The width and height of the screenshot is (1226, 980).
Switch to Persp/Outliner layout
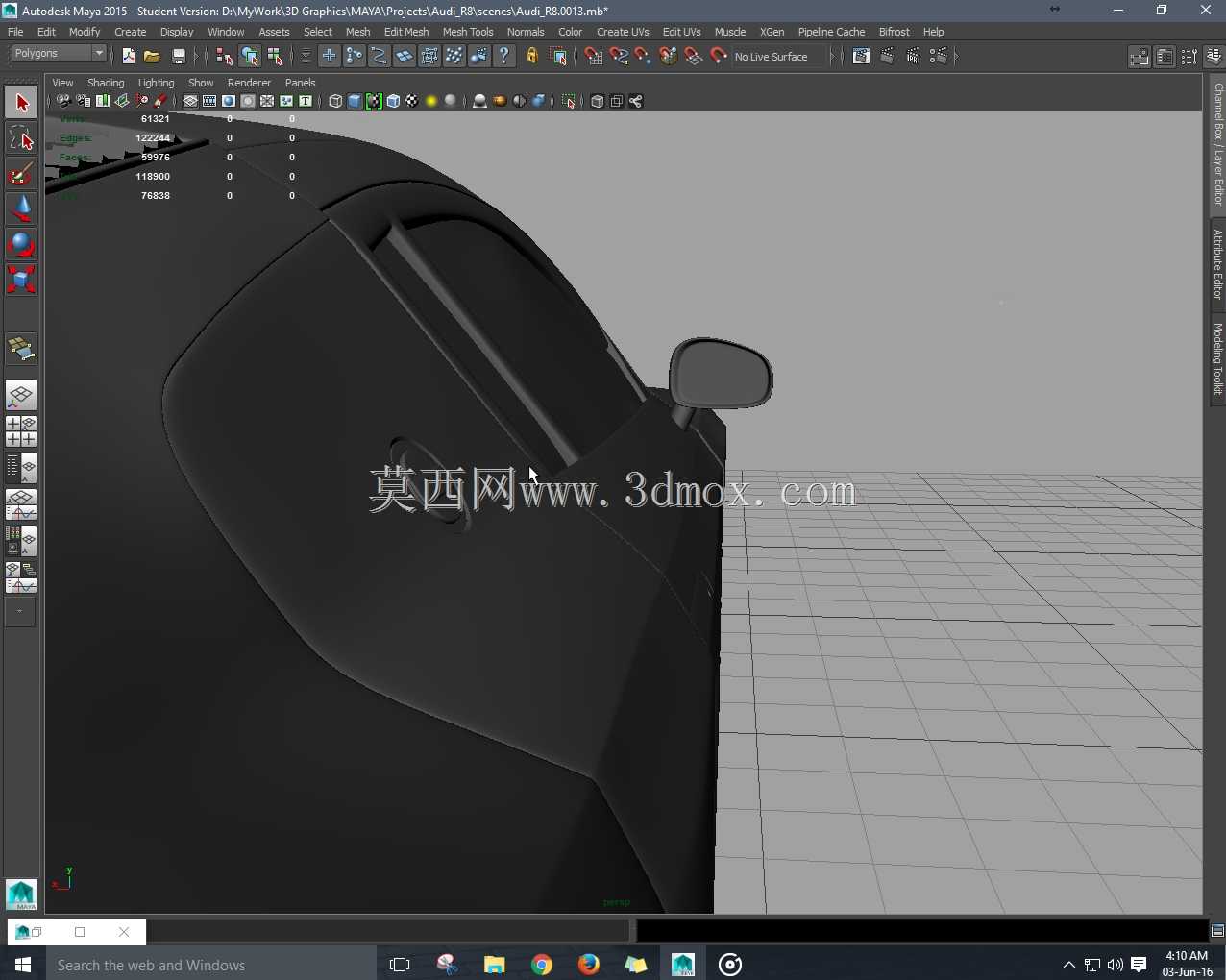[x=21, y=468]
